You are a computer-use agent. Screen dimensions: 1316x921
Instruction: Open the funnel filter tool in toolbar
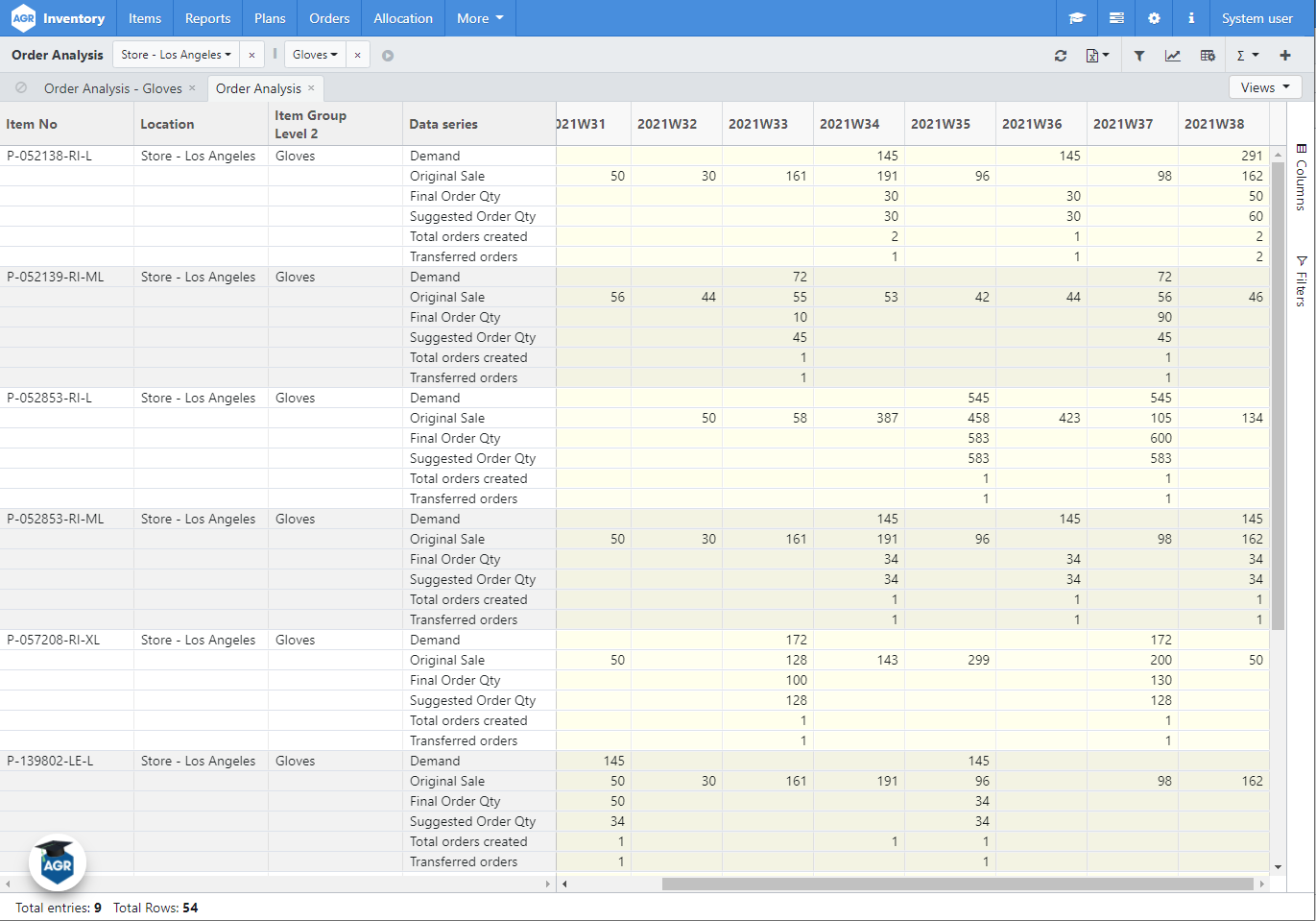pyautogui.click(x=1139, y=55)
